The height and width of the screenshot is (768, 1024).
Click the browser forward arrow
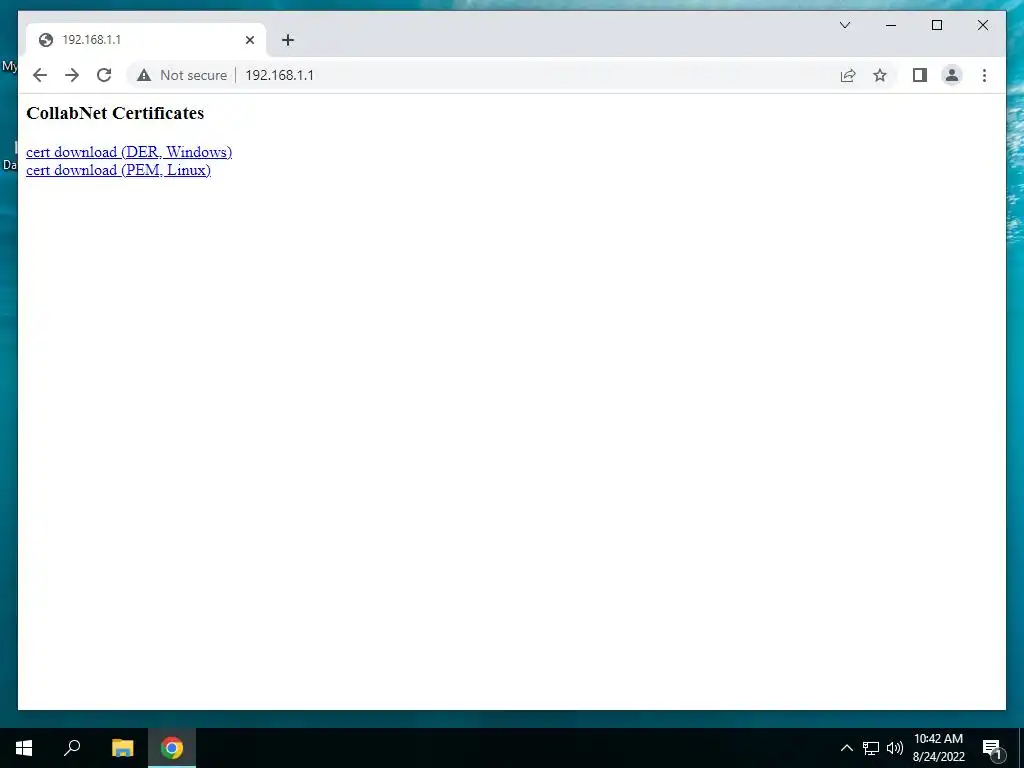tap(72, 75)
